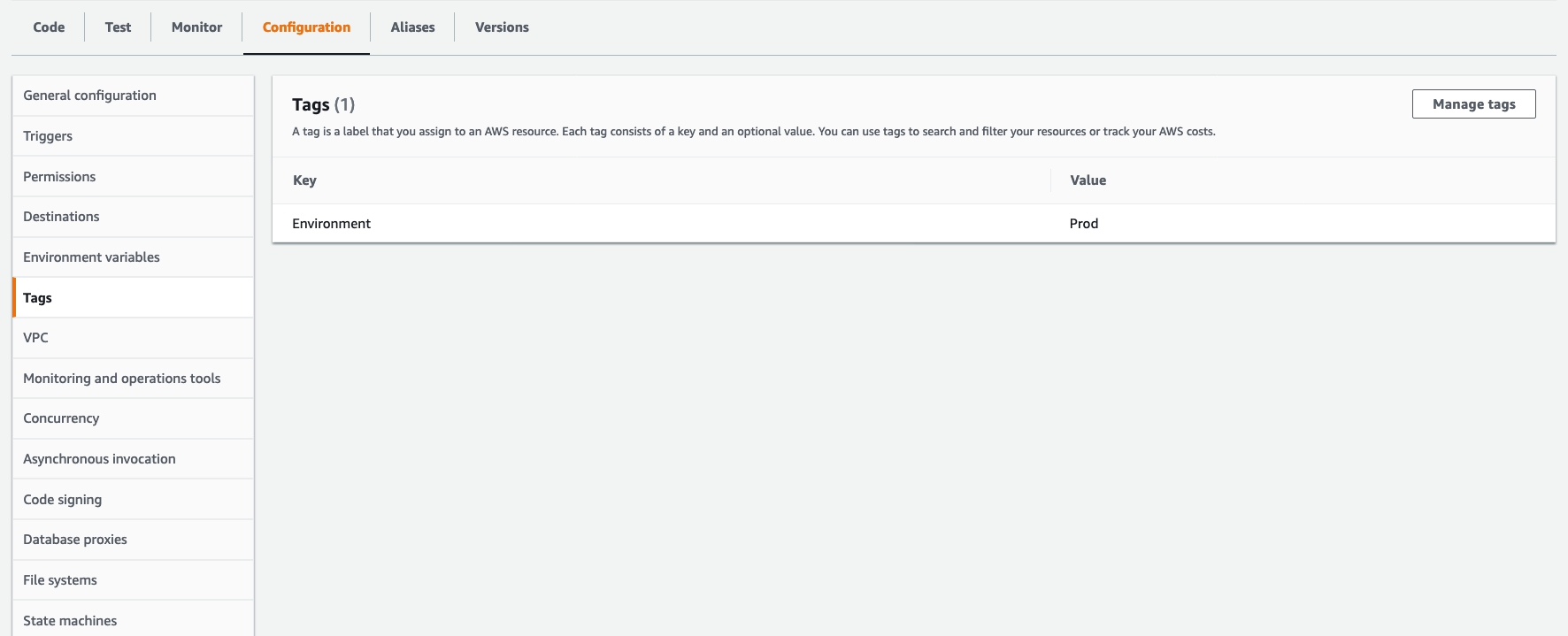Open the VPC configuration section
Image resolution: width=1568 pixels, height=636 pixels.
click(x=35, y=337)
